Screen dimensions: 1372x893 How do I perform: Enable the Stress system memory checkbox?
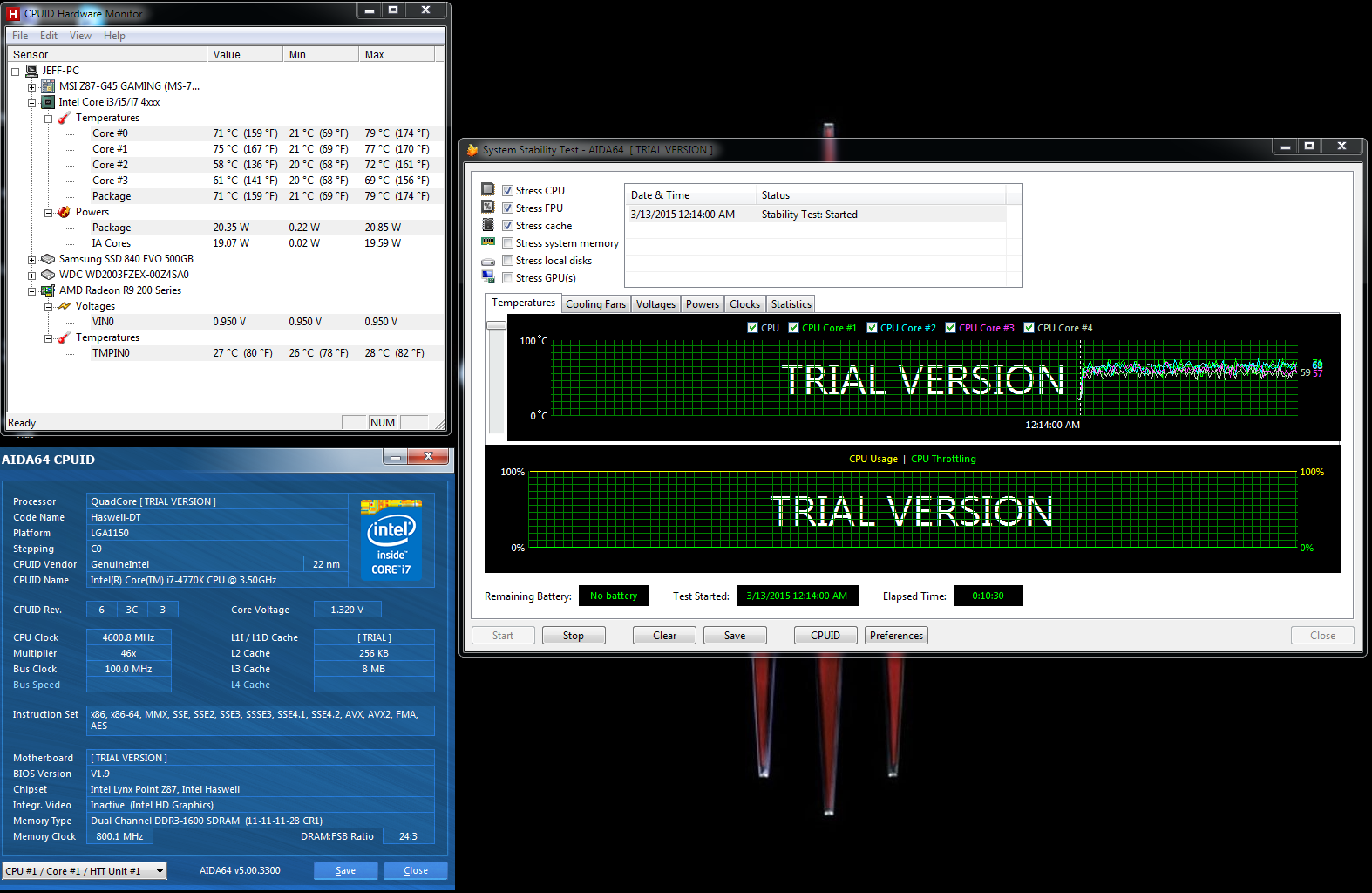pos(508,243)
